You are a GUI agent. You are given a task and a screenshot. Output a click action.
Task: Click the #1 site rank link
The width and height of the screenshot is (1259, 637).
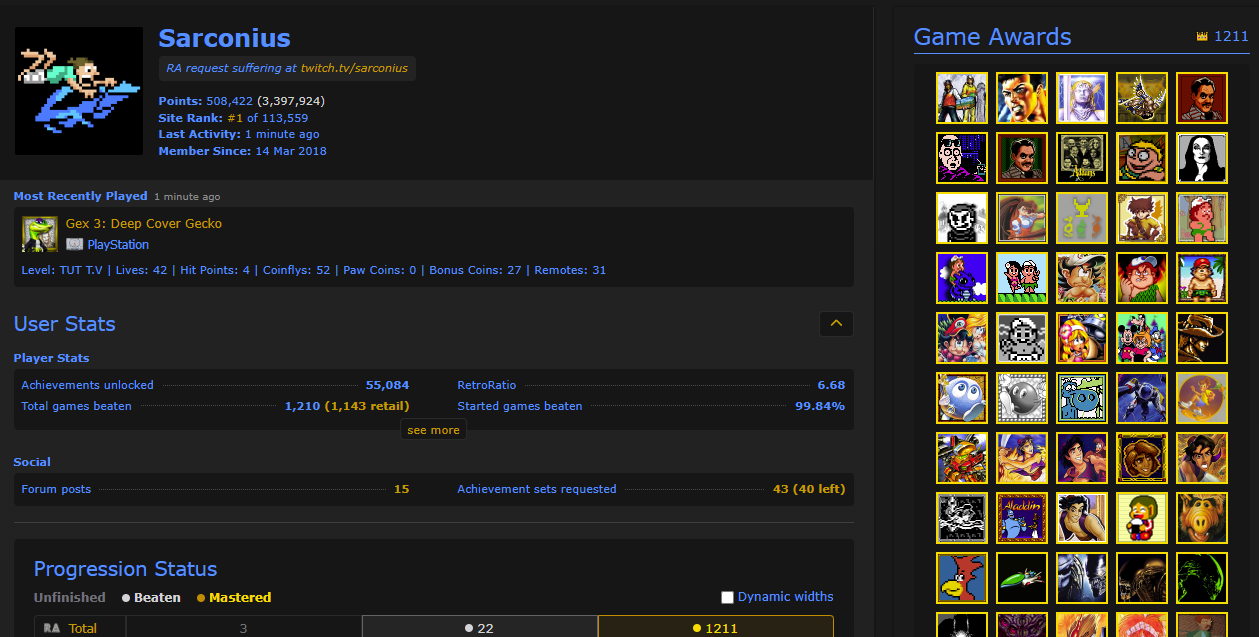tap(235, 117)
